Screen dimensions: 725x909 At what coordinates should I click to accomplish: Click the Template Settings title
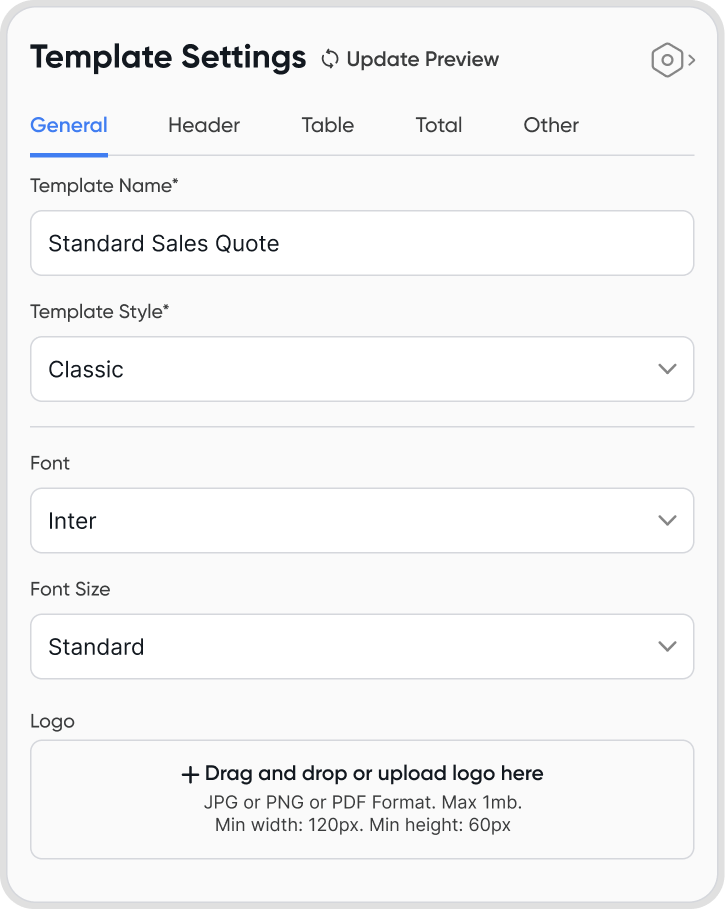168,58
